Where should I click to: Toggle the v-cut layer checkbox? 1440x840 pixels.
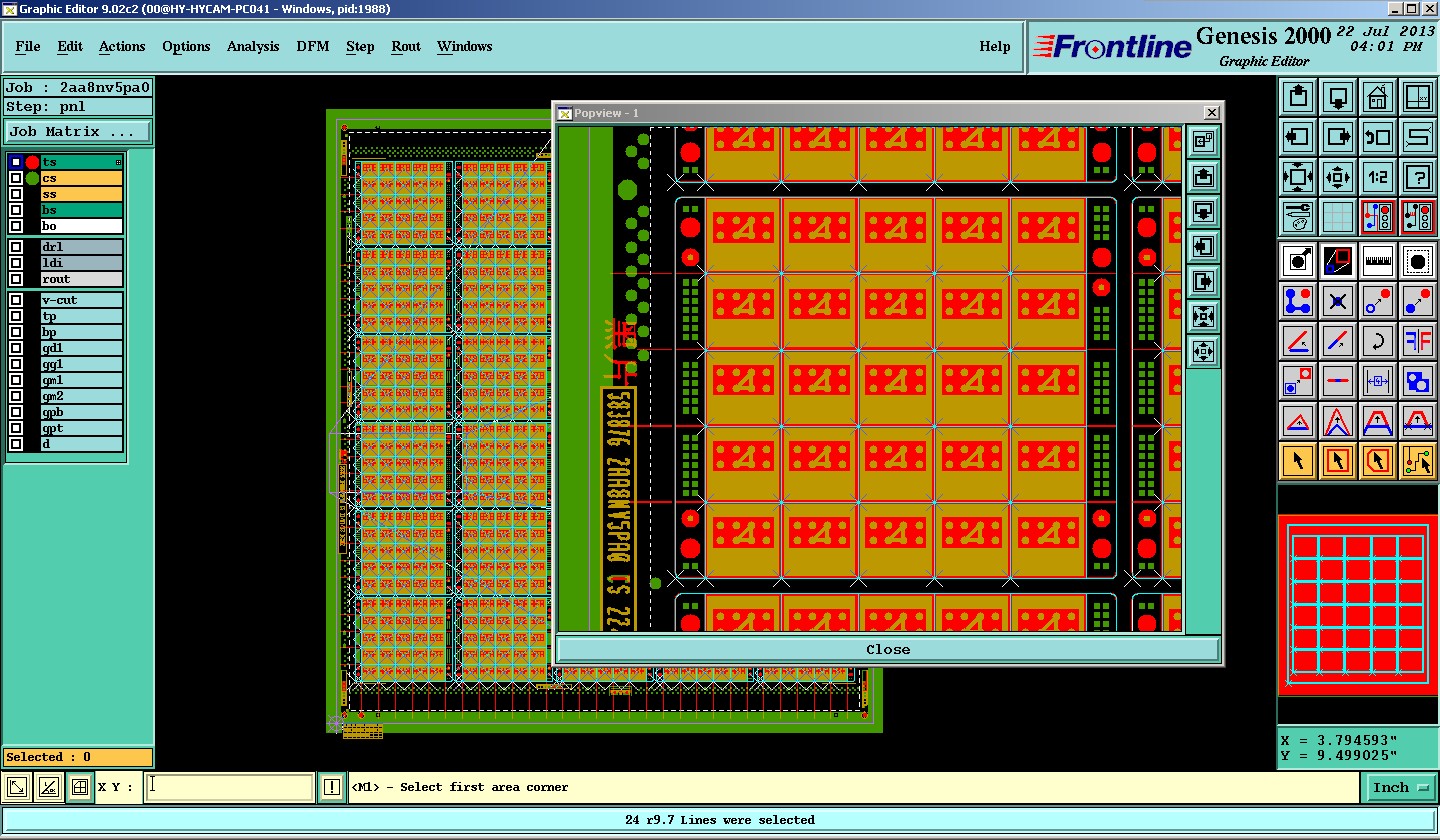[16, 300]
